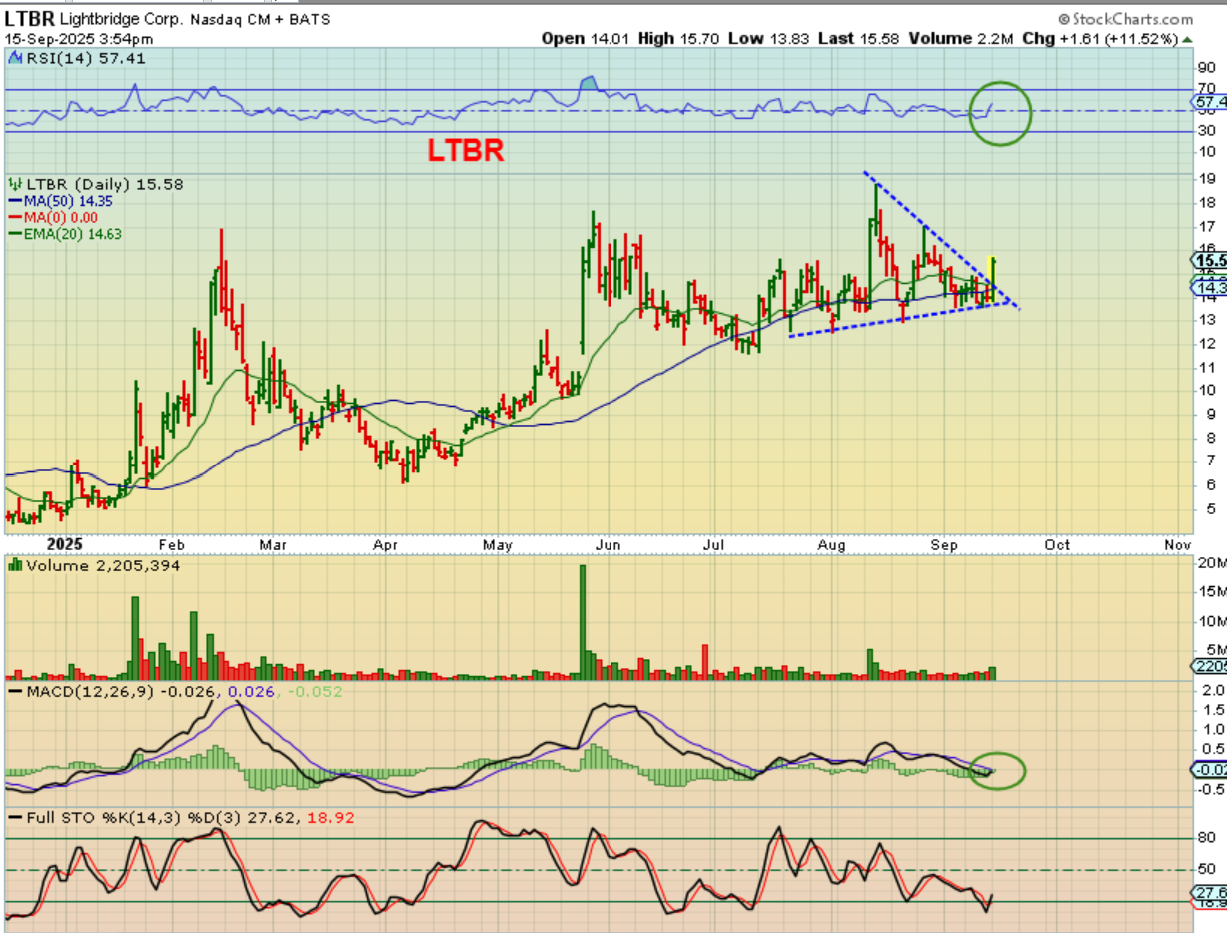This screenshot has width=1227, height=933.
Task: Click the StockCharts.com text at top right
Action: [x=1132, y=19]
